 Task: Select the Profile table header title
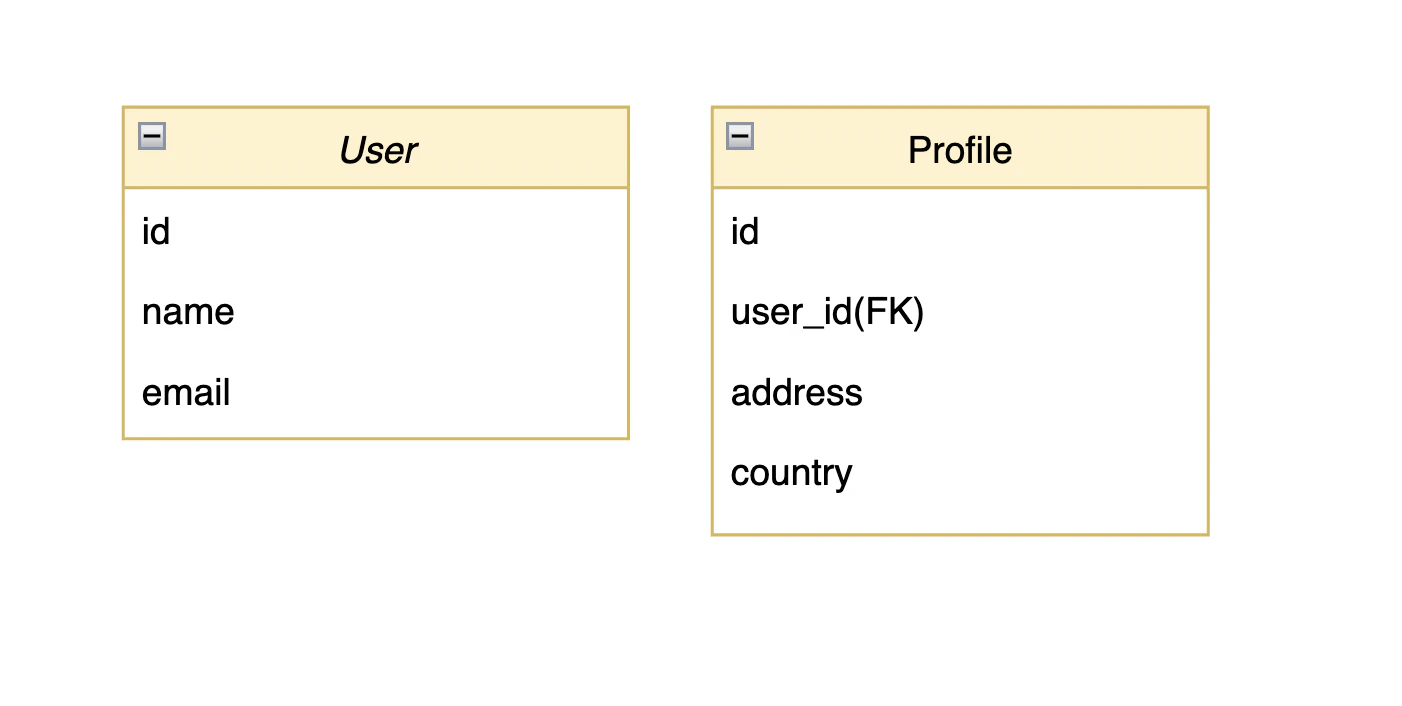coord(960,150)
